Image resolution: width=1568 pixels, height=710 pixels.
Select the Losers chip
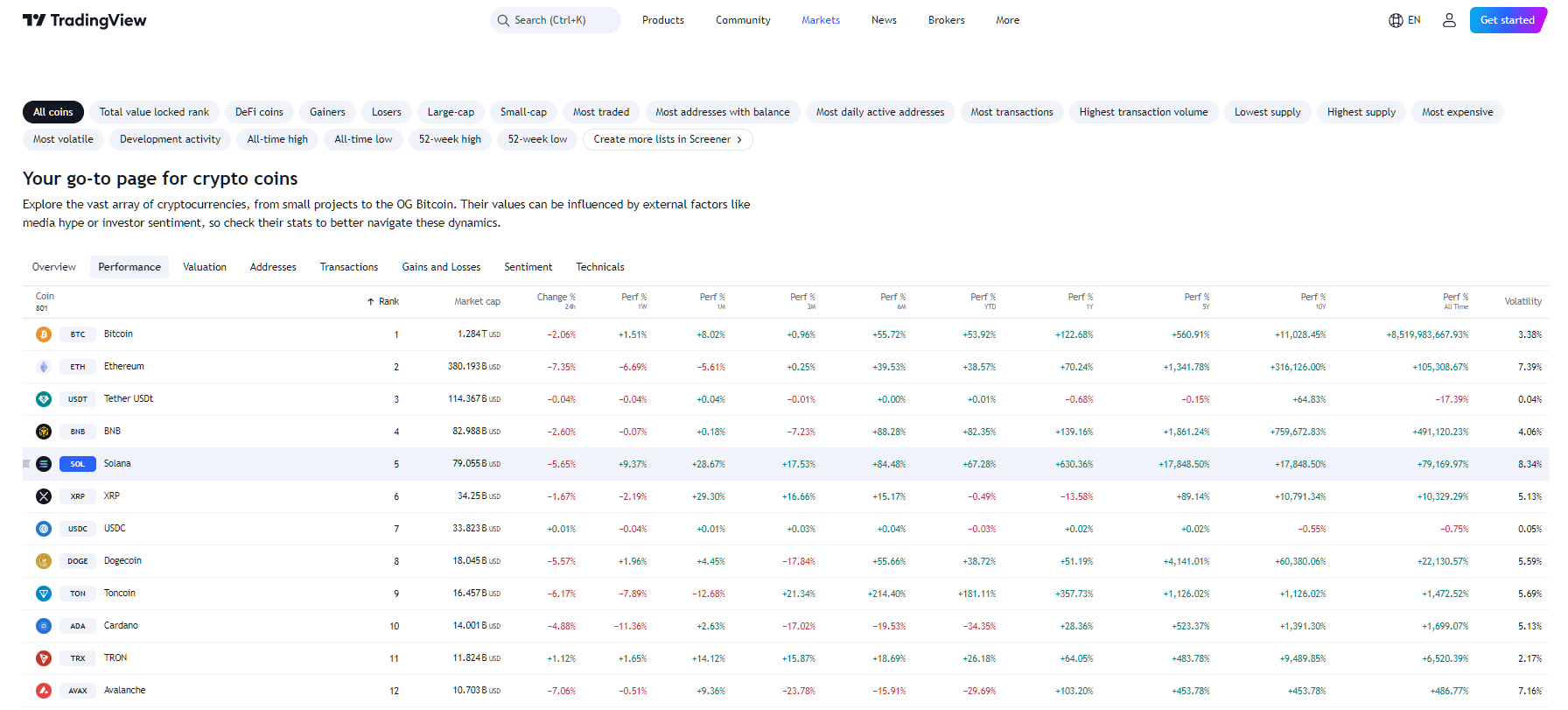[387, 112]
